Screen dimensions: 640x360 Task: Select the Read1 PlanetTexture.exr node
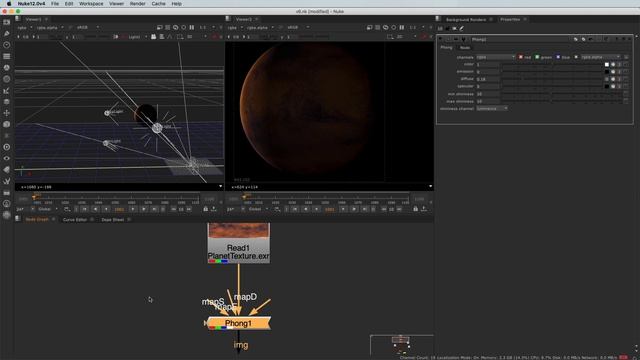[239, 243]
